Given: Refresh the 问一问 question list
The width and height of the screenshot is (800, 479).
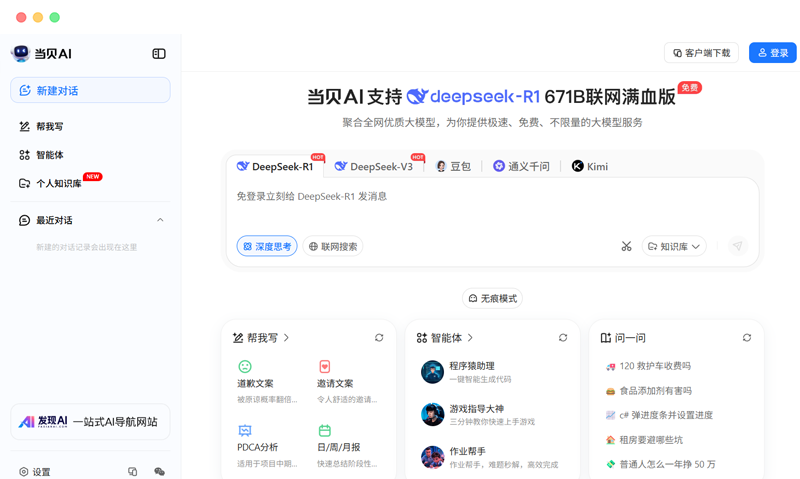Looking at the screenshot, I should click(747, 338).
